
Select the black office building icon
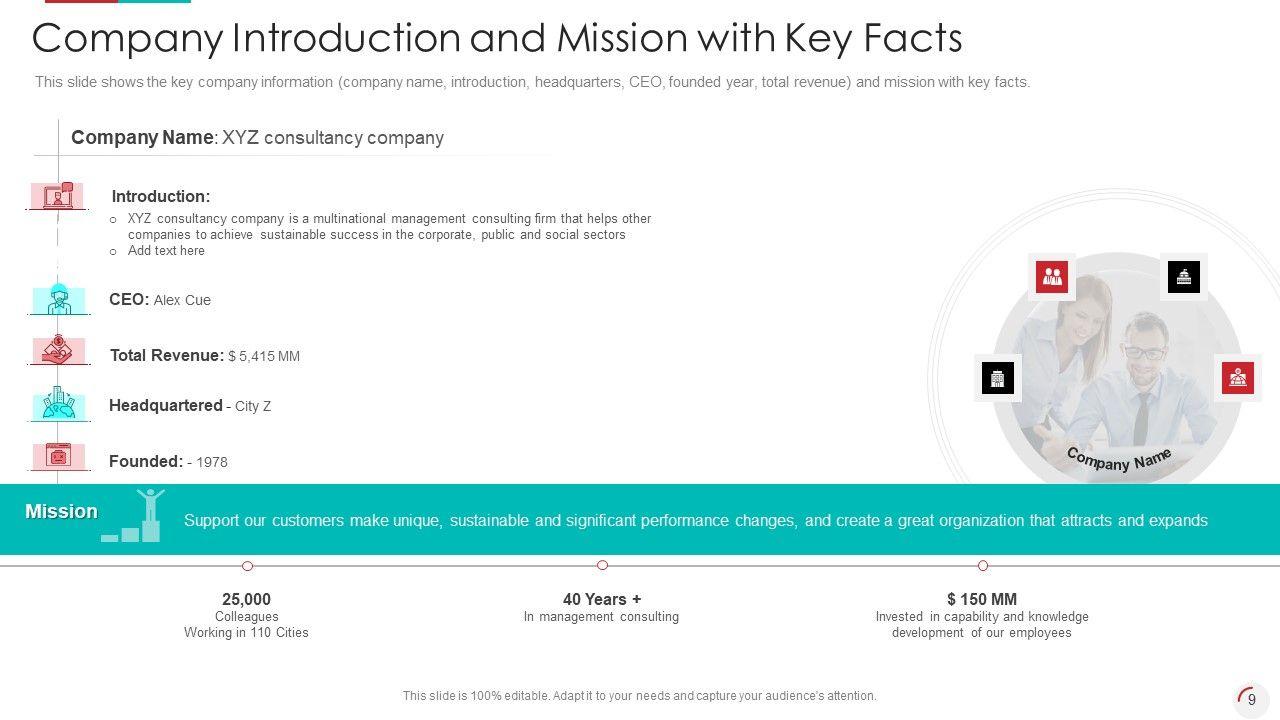tap(997, 378)
